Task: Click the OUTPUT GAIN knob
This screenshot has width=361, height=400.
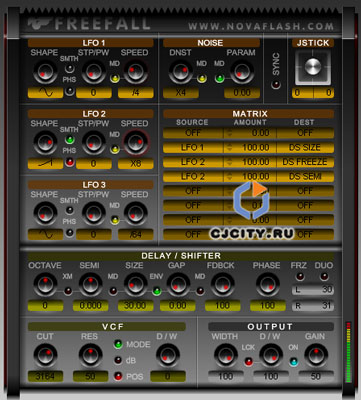Action: click(316, 355)
